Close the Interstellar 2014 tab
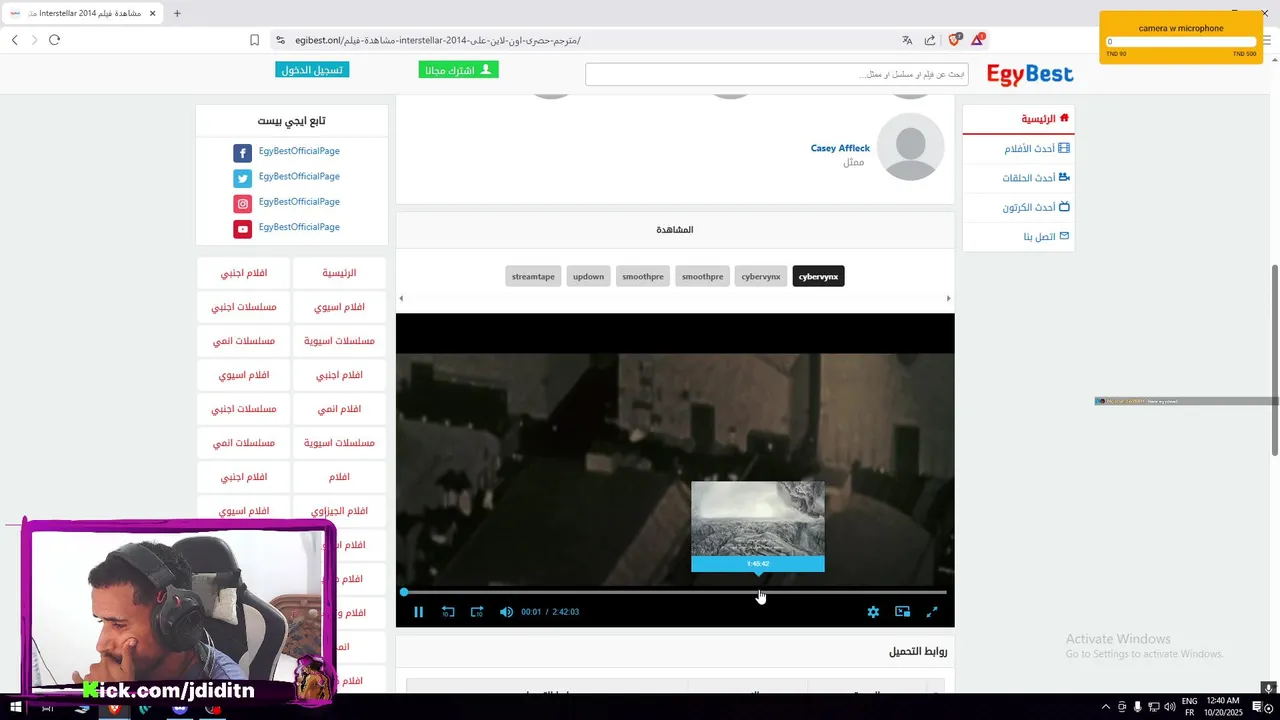 pos(153,13)
